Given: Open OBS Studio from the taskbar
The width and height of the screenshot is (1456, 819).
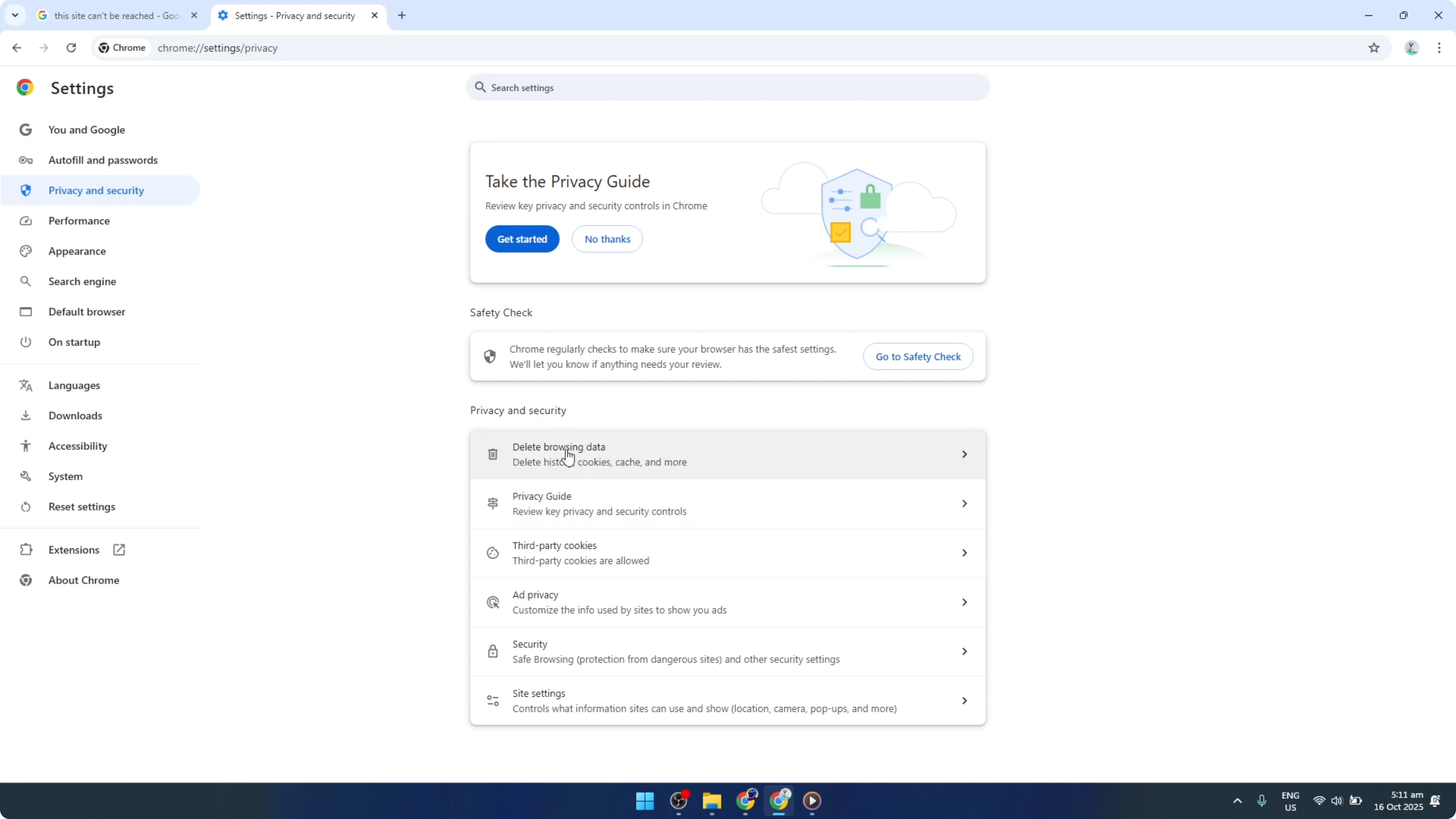Looking at the screenshot, I should pyautogui.click(x=678, y=801).
